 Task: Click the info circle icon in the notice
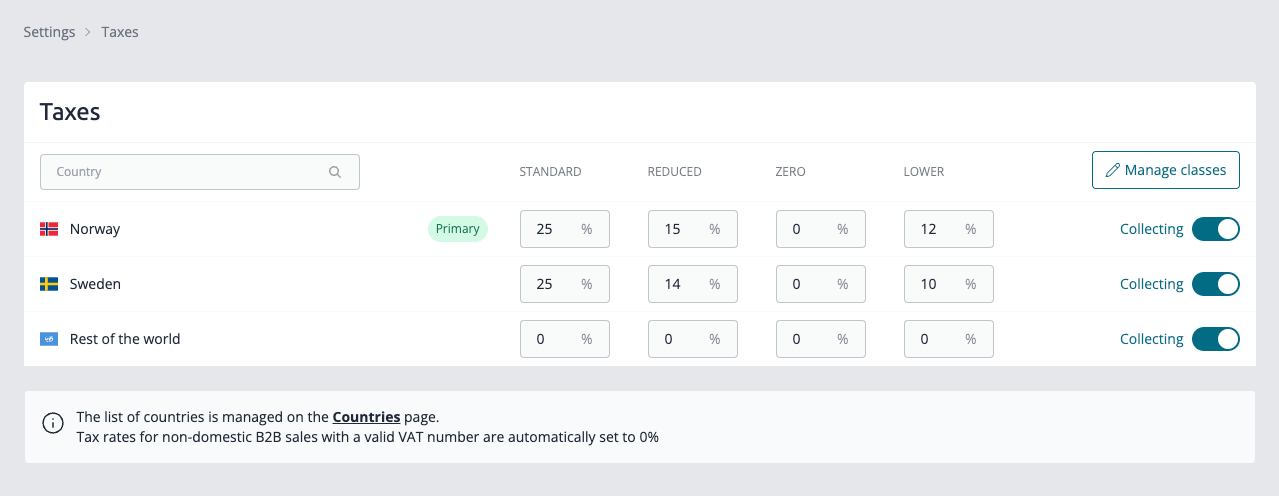click(52, 423)
